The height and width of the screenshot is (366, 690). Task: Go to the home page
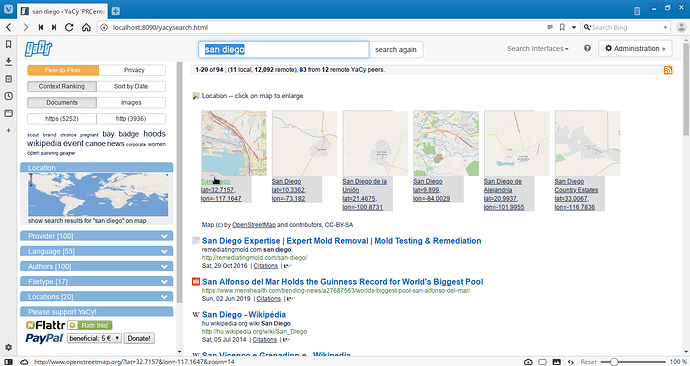click(x=86, y=27)
